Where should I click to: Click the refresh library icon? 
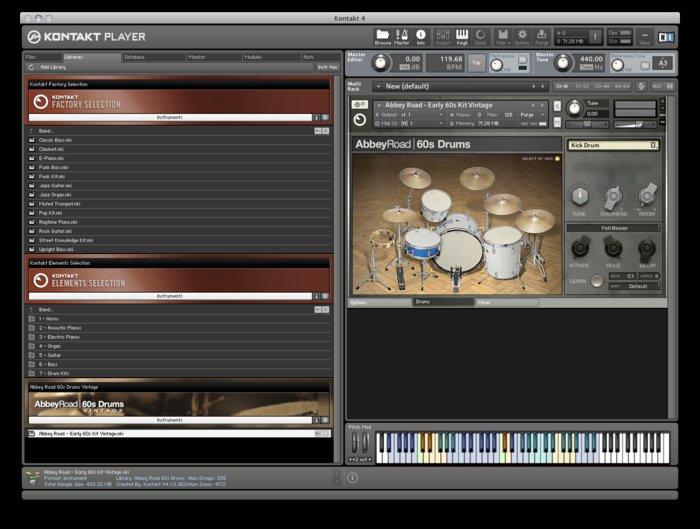click(31, 67)
